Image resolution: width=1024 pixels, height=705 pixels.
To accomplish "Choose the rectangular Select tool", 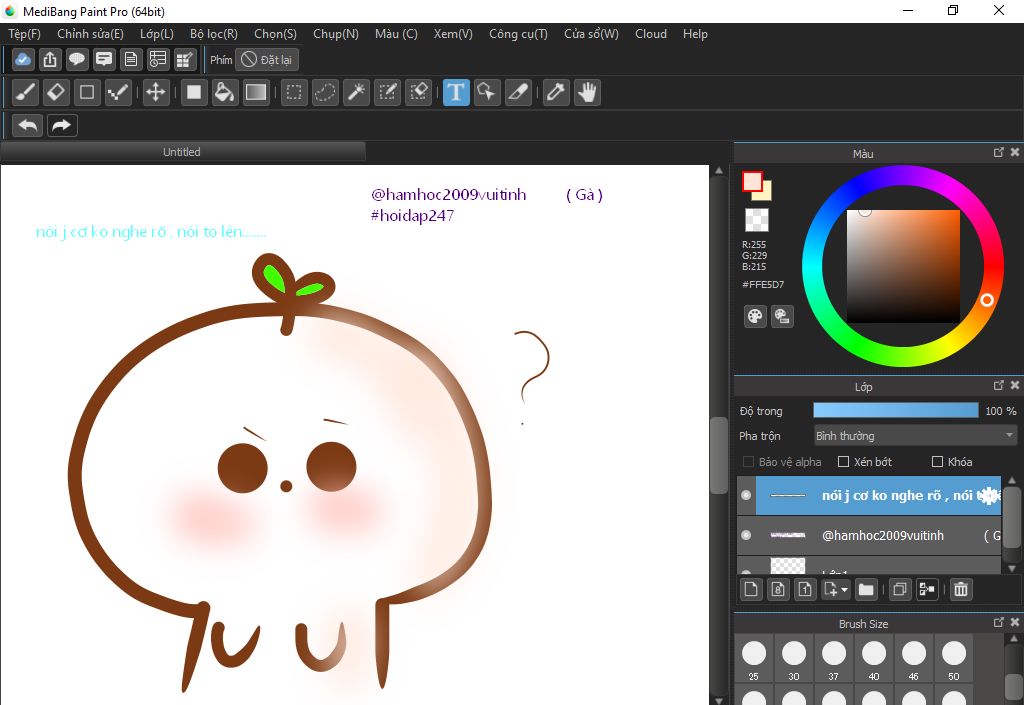I will 294,92.
